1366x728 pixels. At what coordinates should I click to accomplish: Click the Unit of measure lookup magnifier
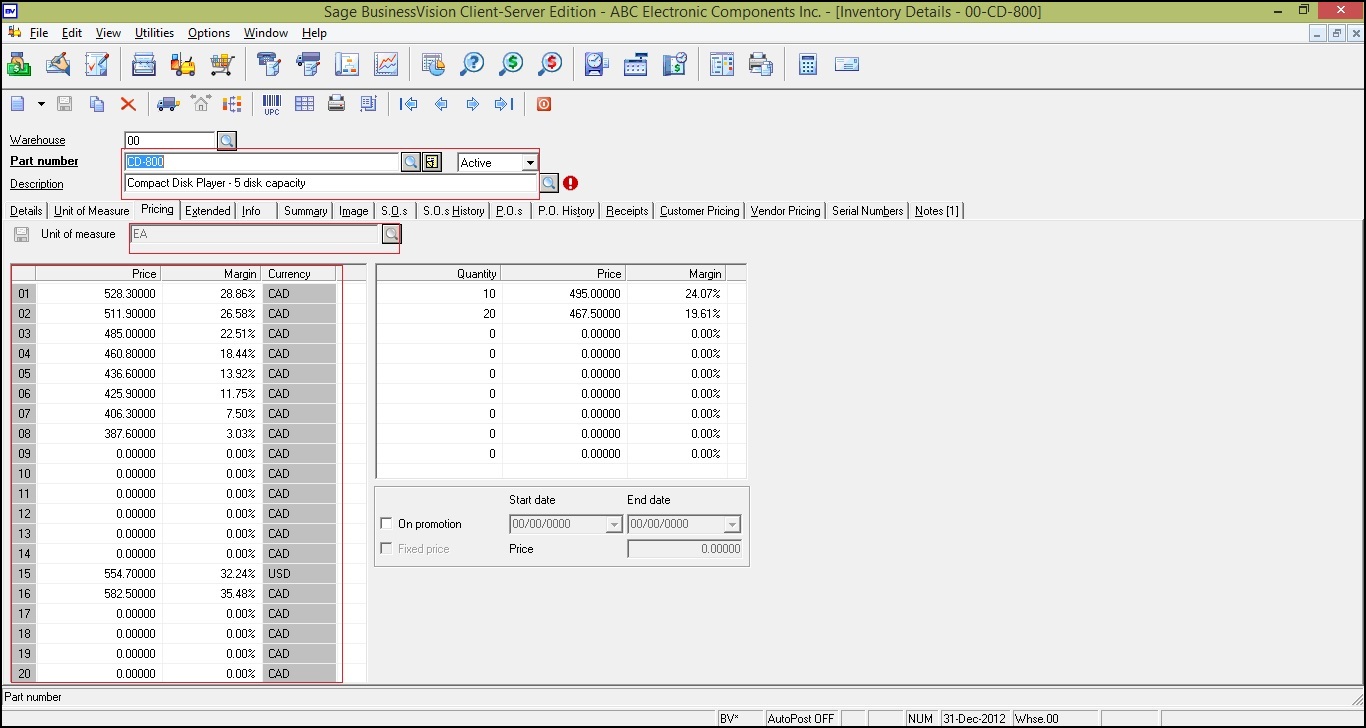(391, 234)
